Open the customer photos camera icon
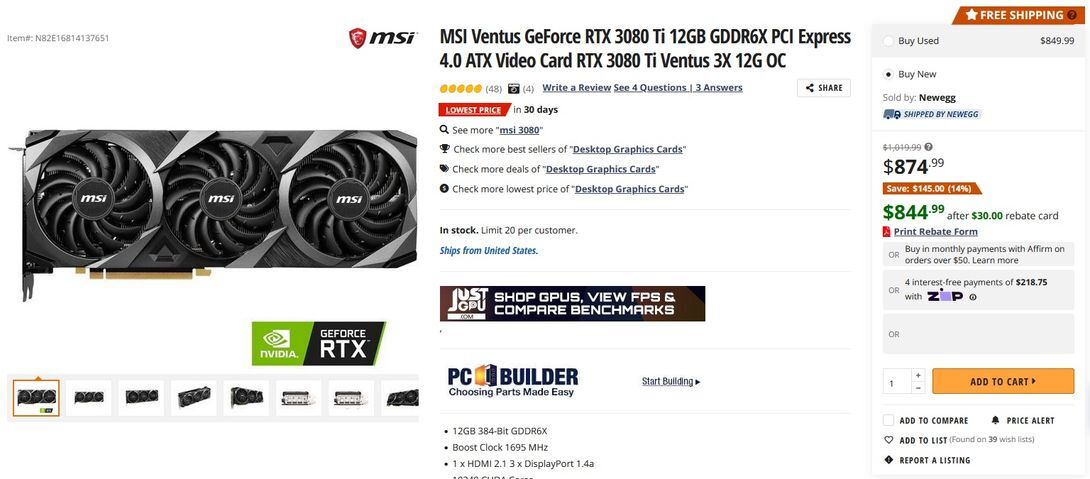1090x479 pixels. 514,88
